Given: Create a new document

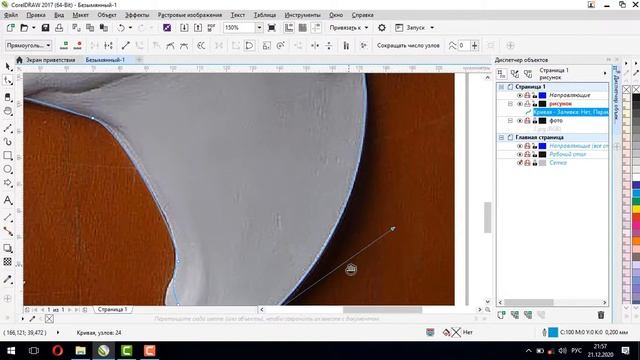Looking at the screenshot, I should point(11,28).
